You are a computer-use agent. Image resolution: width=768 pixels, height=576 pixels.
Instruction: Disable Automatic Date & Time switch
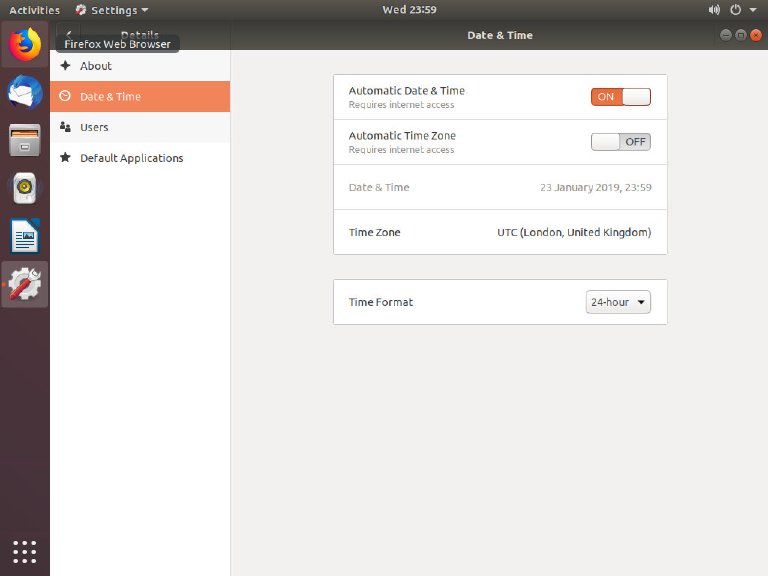(620, 97)
